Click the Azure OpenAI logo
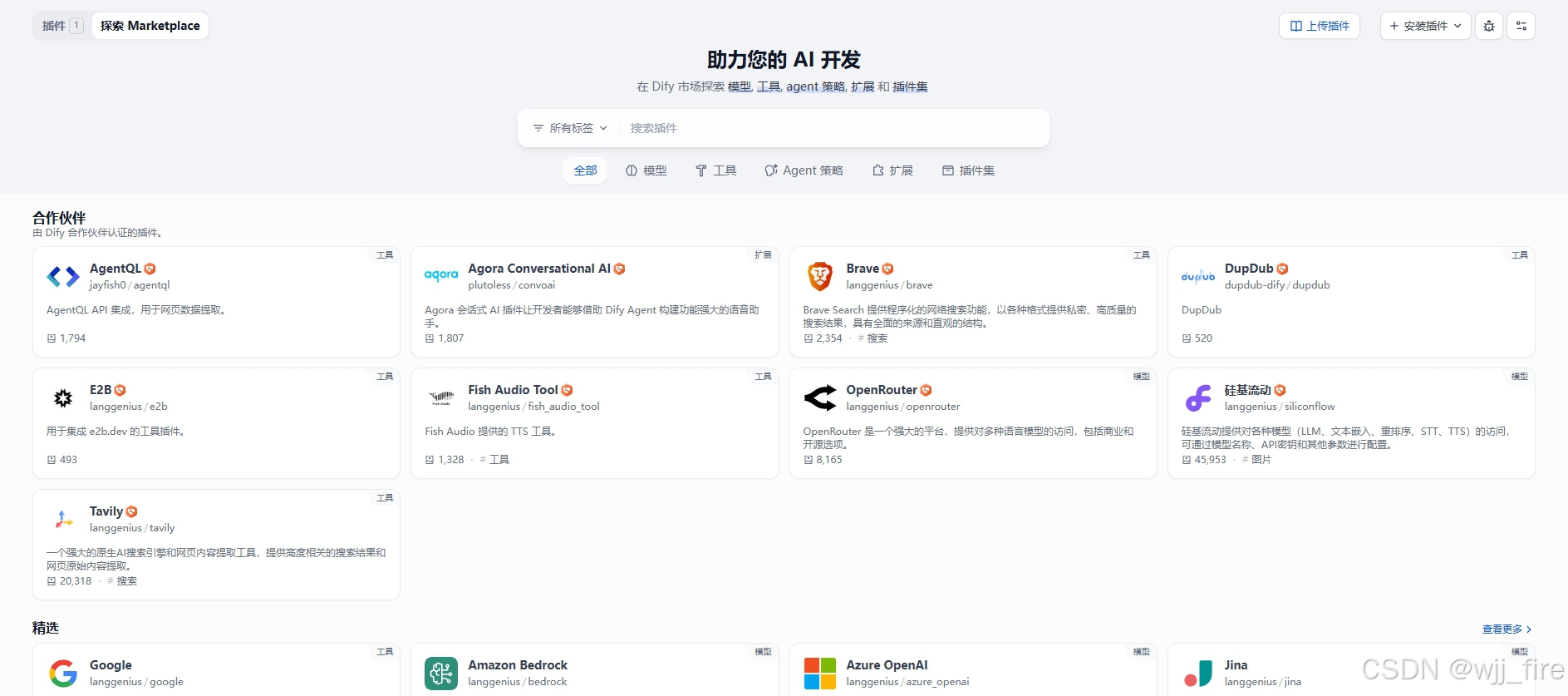The height and width of the screenshot is (696, 1568). (x=819, y=673)
